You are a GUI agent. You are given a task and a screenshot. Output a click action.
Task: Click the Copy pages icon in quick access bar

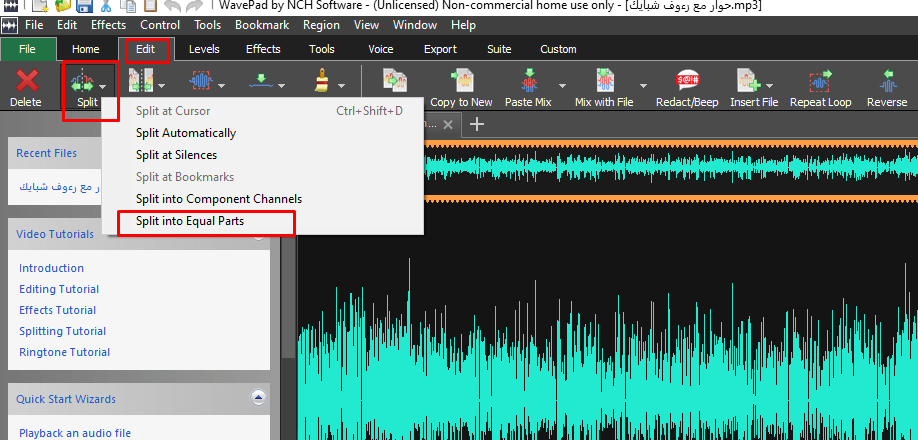coord(128,7)
